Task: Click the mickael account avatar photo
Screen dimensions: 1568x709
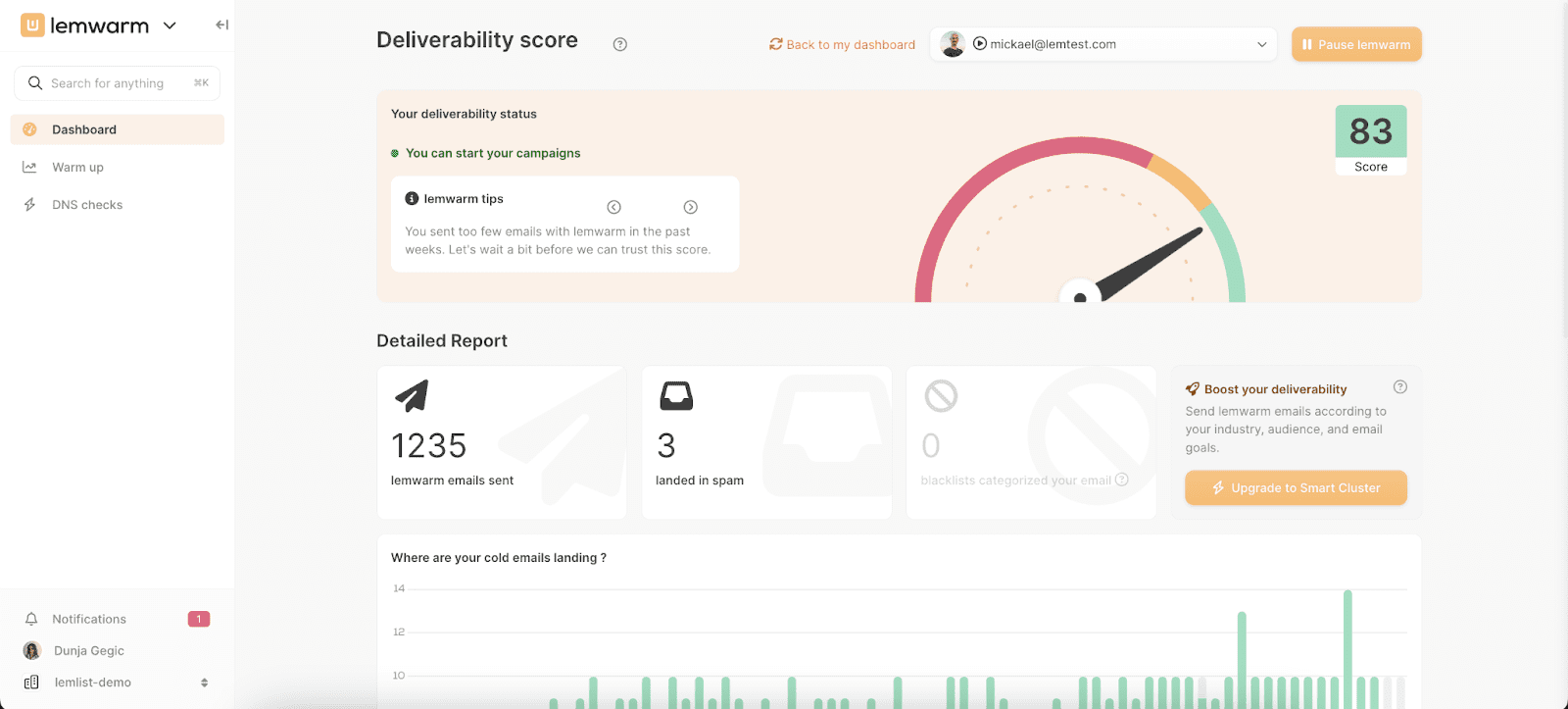Action: point(953,44)
